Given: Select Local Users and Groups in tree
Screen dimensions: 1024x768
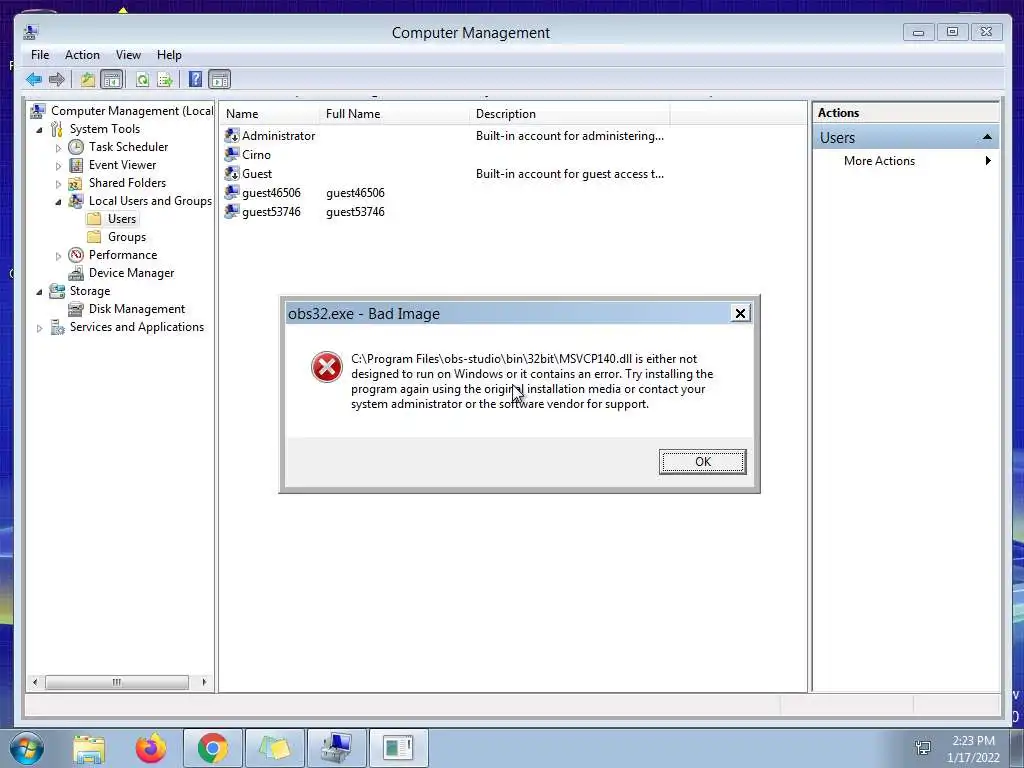Looking at the screenshot, I should point(150,200).
